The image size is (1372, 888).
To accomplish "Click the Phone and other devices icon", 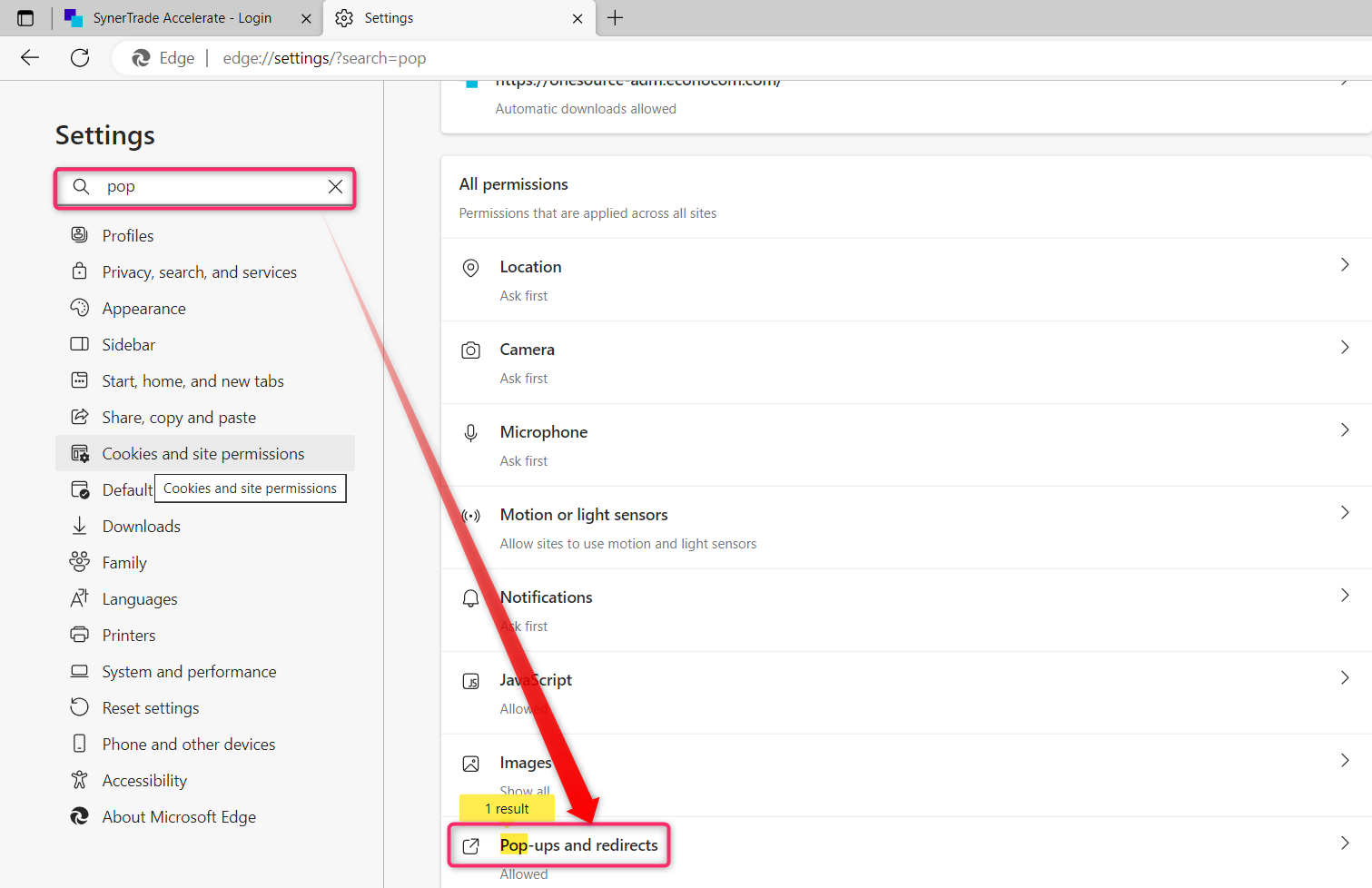I will pyautogui.click(x=80, y=744).
